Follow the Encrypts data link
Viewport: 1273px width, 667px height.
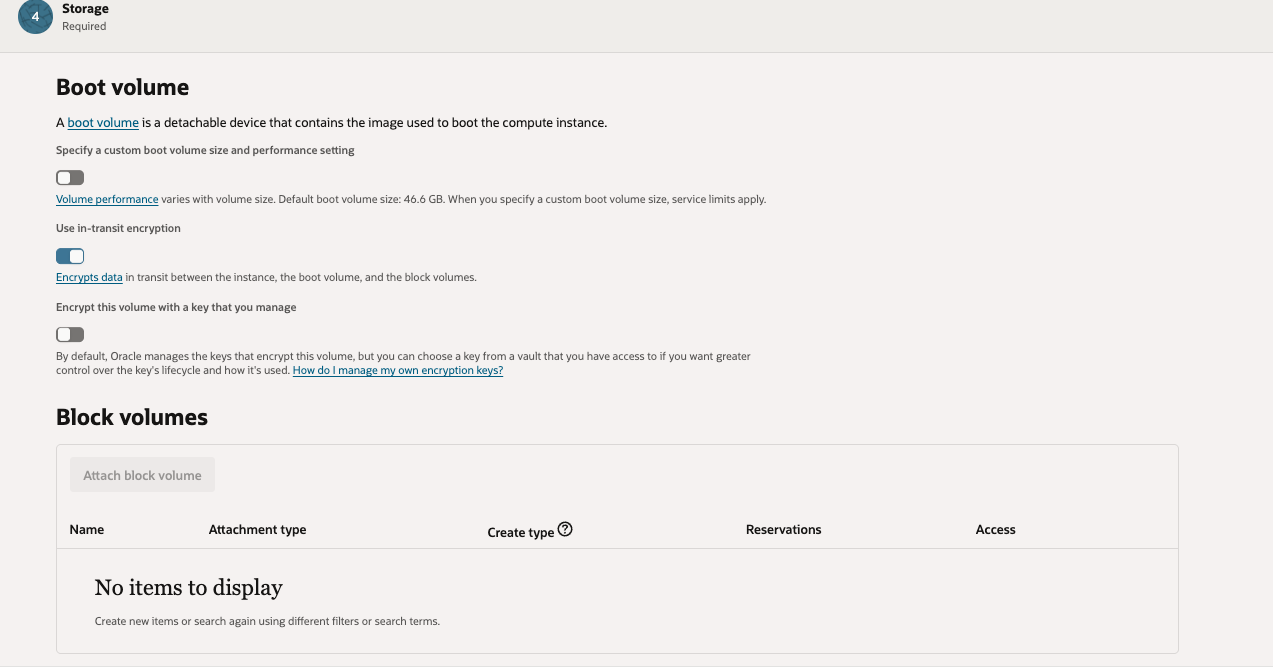[89, 277]
